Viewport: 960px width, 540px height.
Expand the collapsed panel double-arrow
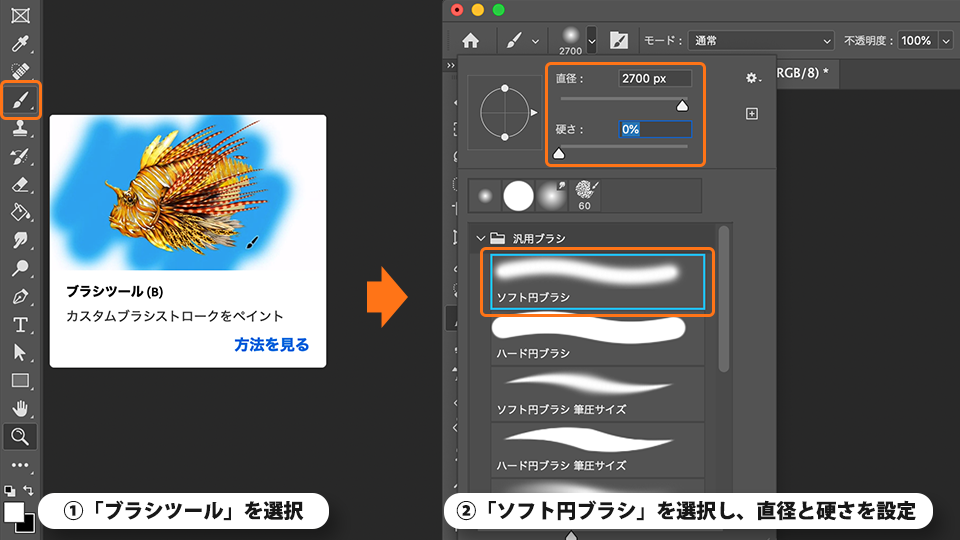point(451,66)
